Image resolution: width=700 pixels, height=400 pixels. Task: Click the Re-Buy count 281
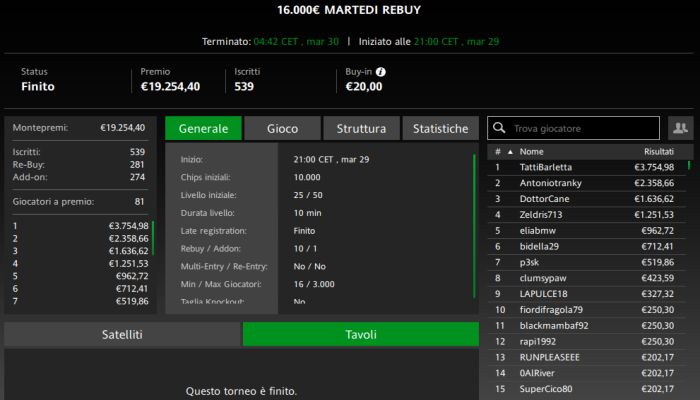pyautogui.click(x=137, y=165)
